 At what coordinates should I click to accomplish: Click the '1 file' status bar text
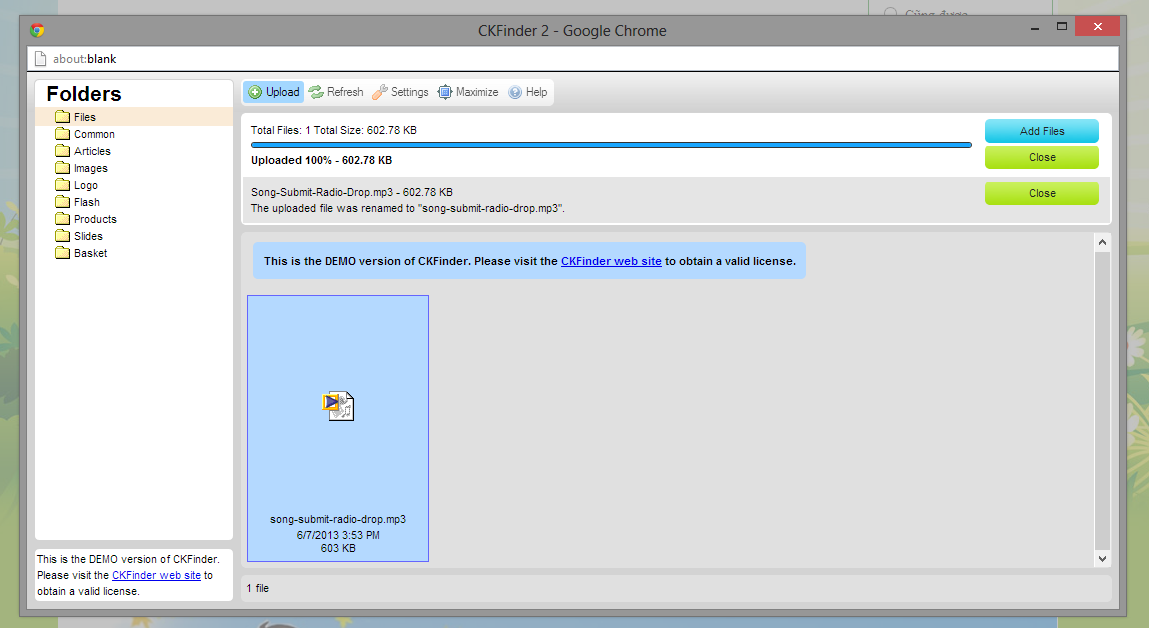258,588
